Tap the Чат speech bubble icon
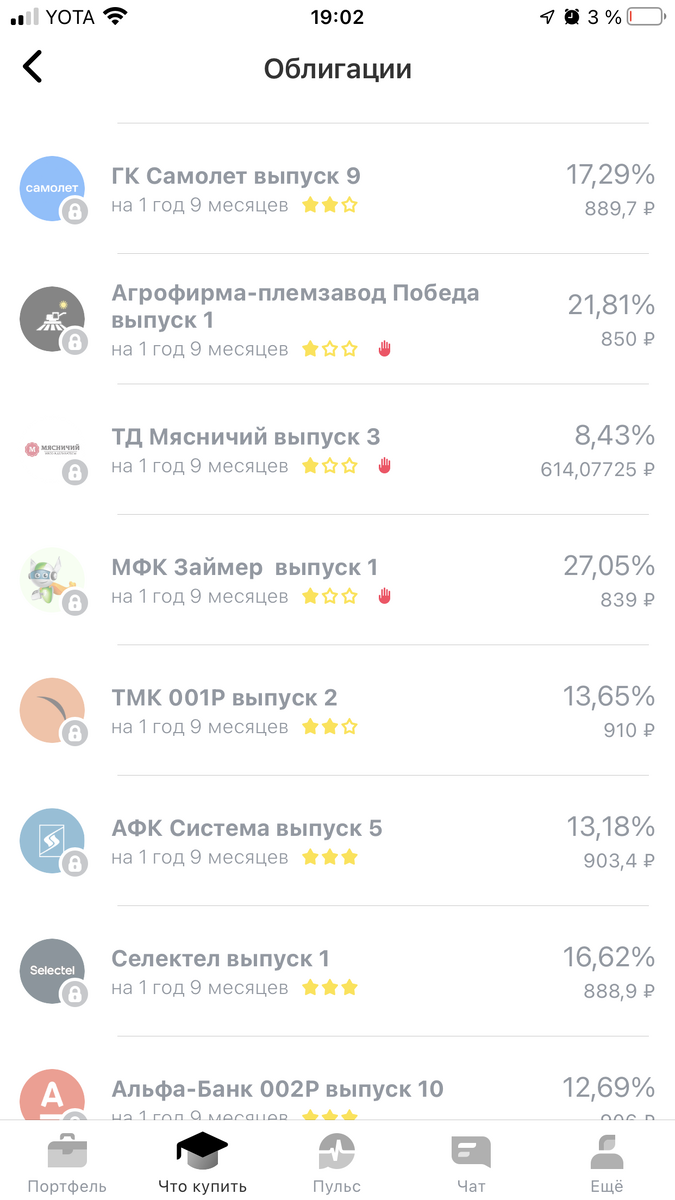This screenshot has width=675, height=1200. click(471, 1150)
